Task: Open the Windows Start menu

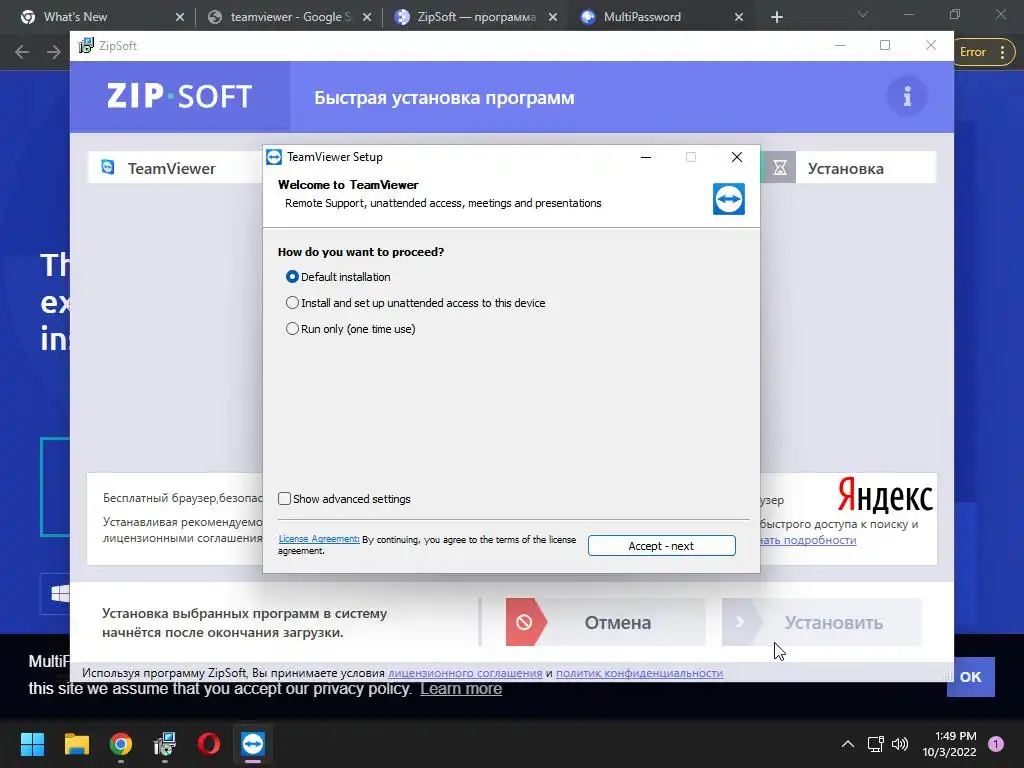Action: tap(32, 744)
